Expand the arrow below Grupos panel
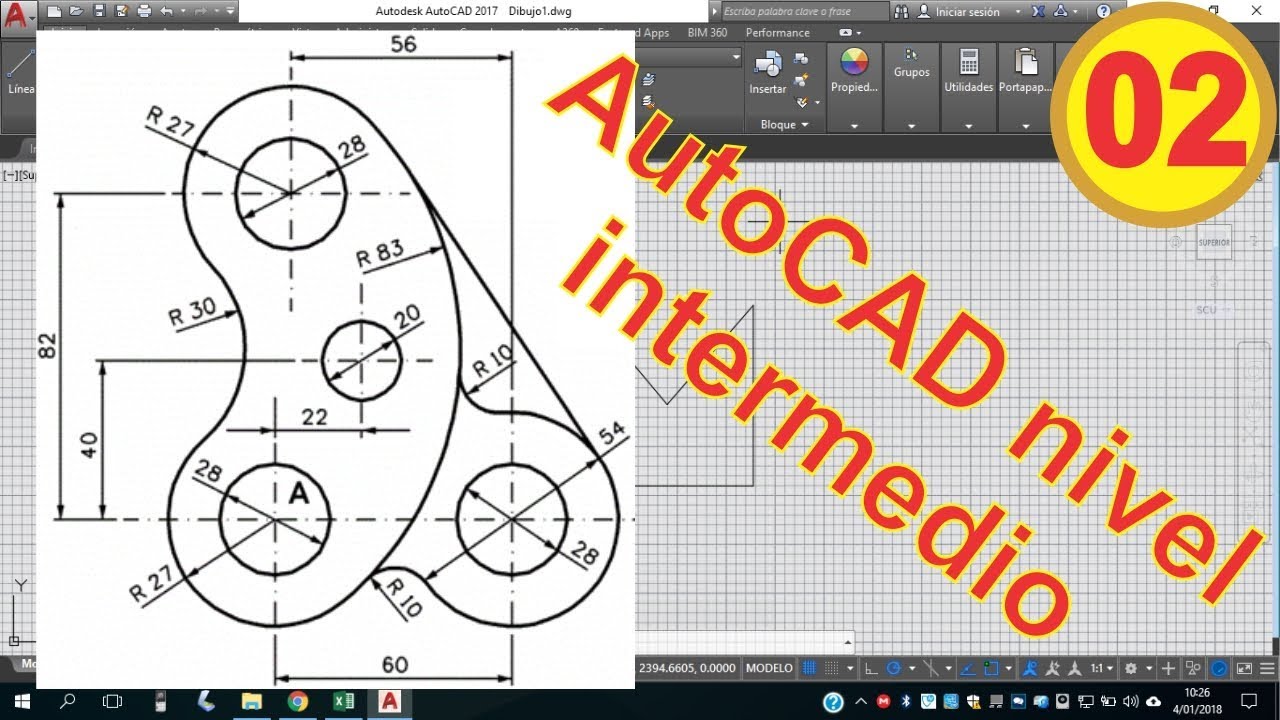1280x720 pixels. (911, 126)
